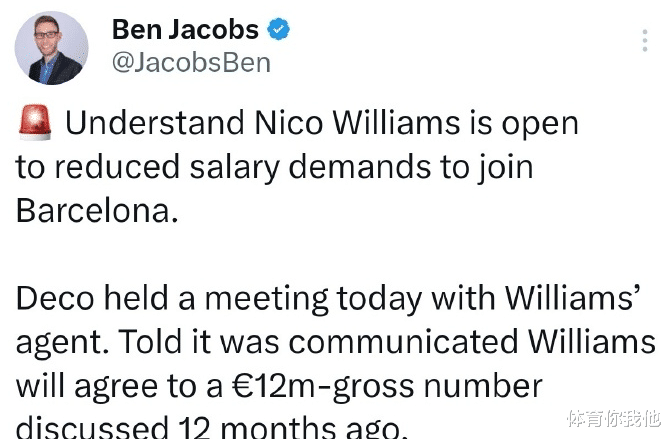670x439 pixels.
Task: Click the '12 months ago.' text
Action: pos(292,427)
